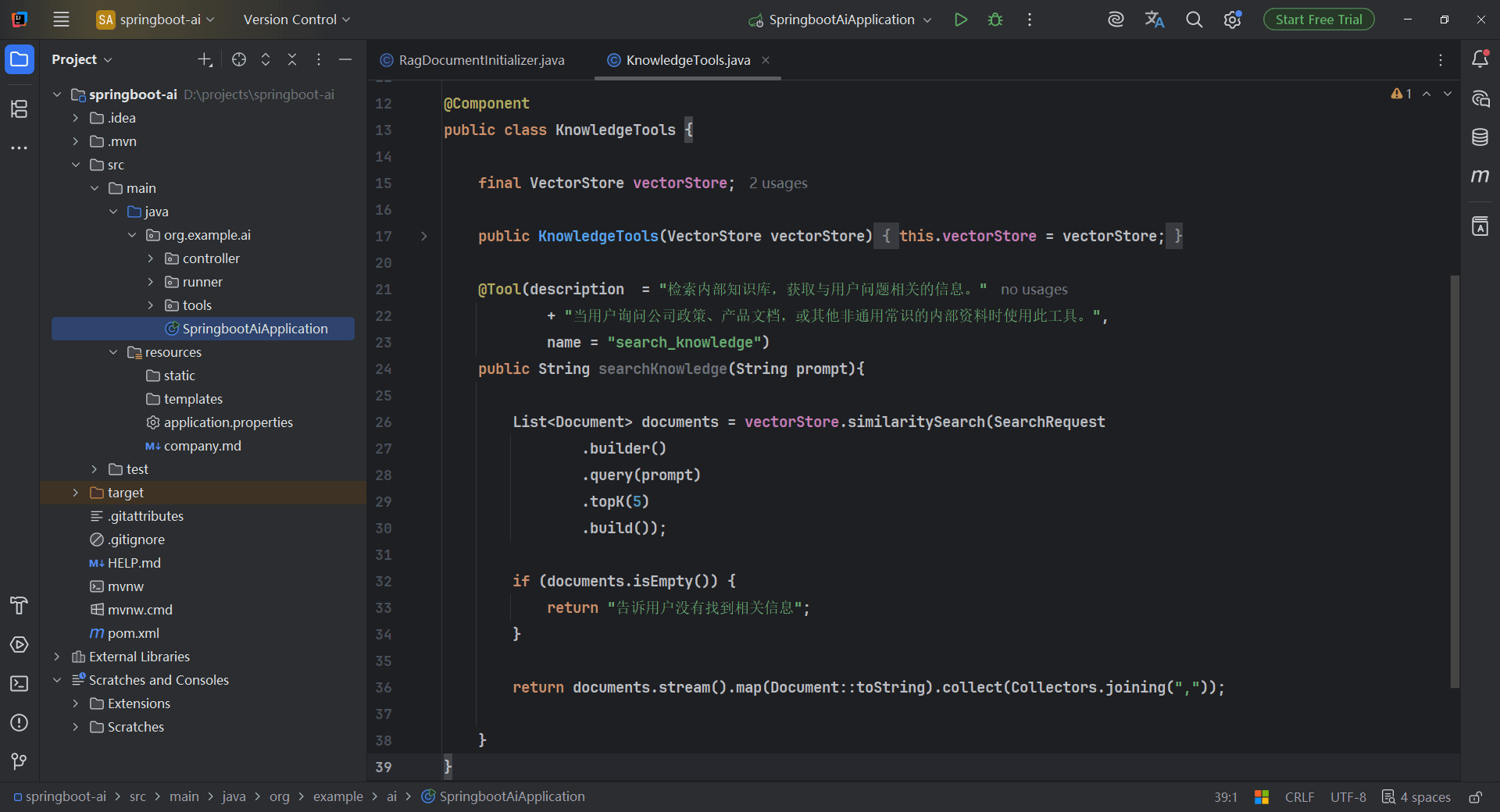1500x812 pixels.
Task: Click Start Free Trial button
Action: click(x=1319, y=20)
